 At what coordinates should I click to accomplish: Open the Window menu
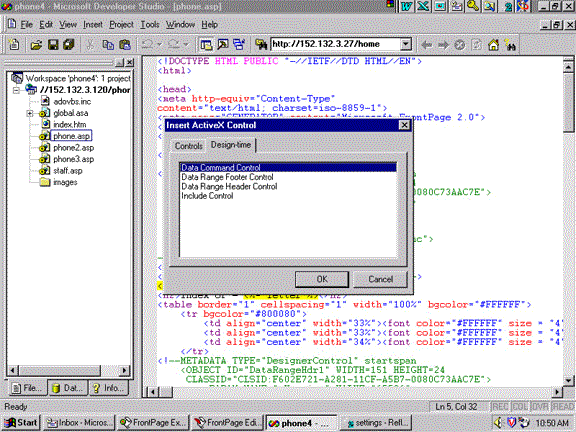180,25
